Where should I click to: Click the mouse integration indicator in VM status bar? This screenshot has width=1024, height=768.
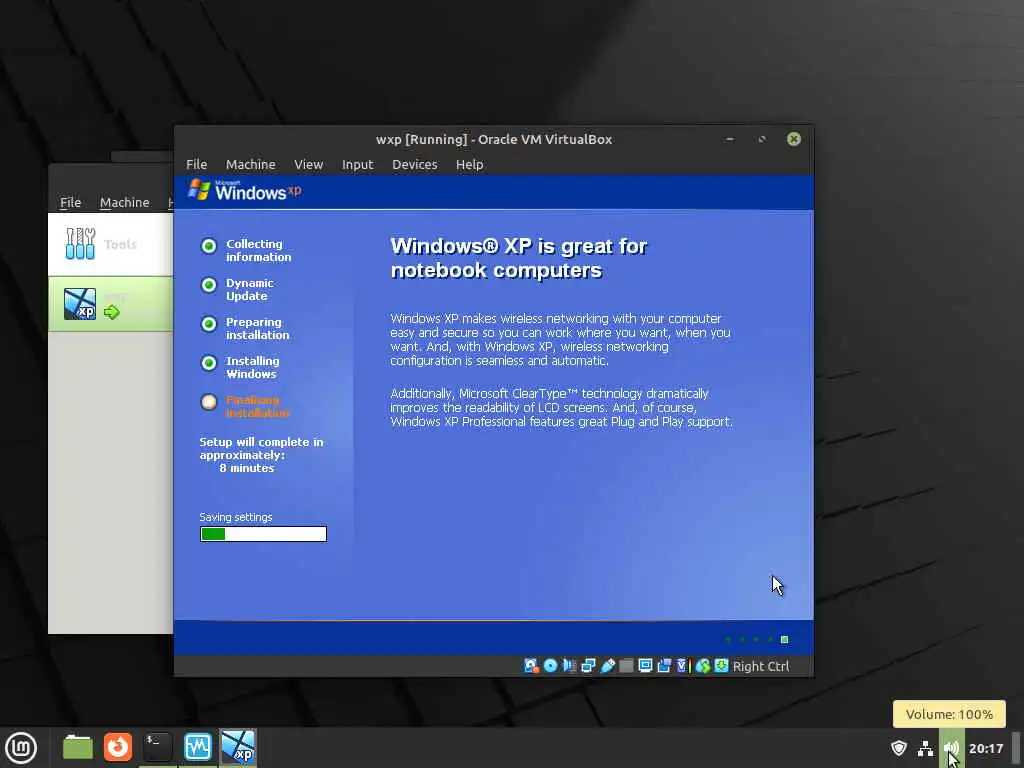click(703, 665)
